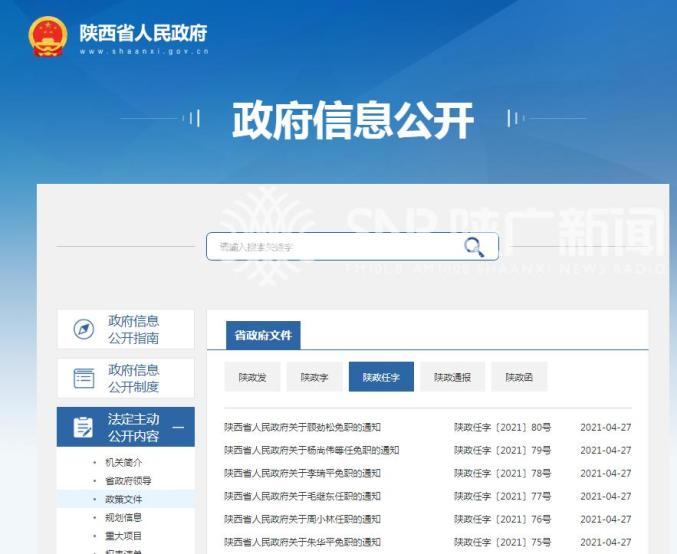Open 省政府领导 in the sidebar
Screen dimensions: 677x554
126,480
